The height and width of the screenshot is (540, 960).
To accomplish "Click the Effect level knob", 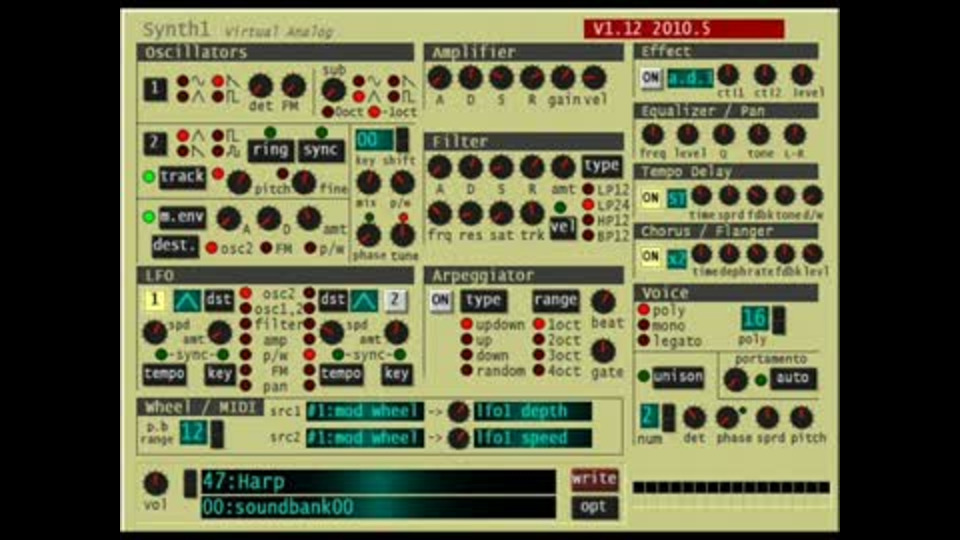I will click(802, 75).
